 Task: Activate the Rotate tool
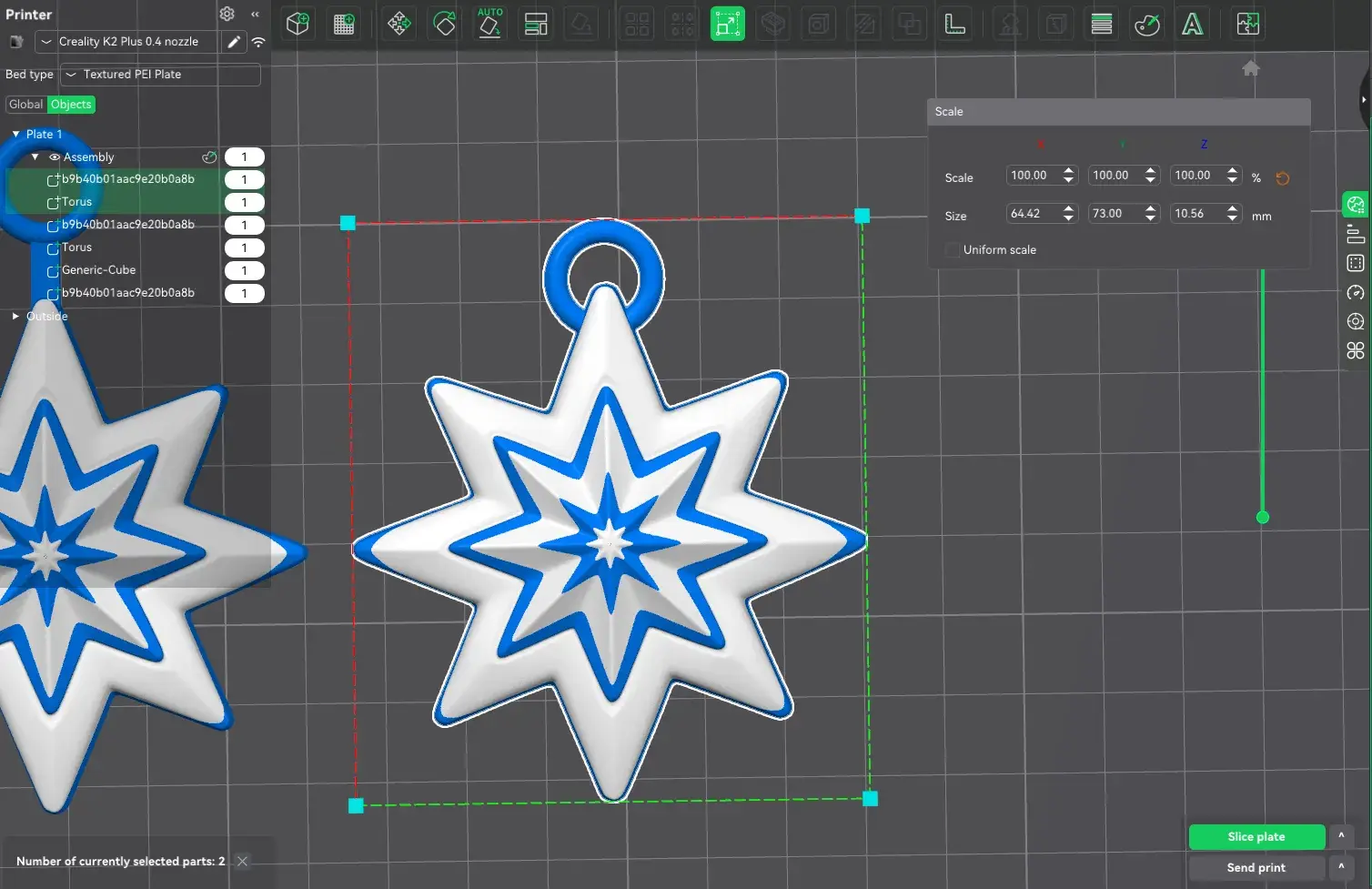pyautogui.click(x=444, y=24)
